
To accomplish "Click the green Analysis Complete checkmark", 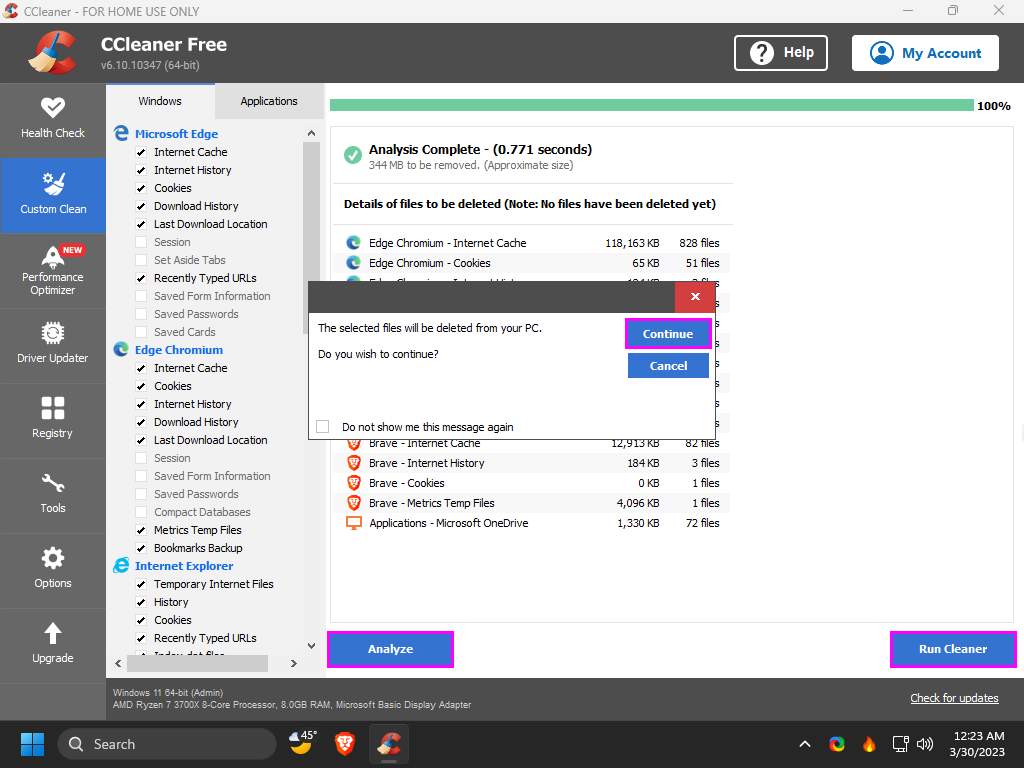I will (353, 155).
